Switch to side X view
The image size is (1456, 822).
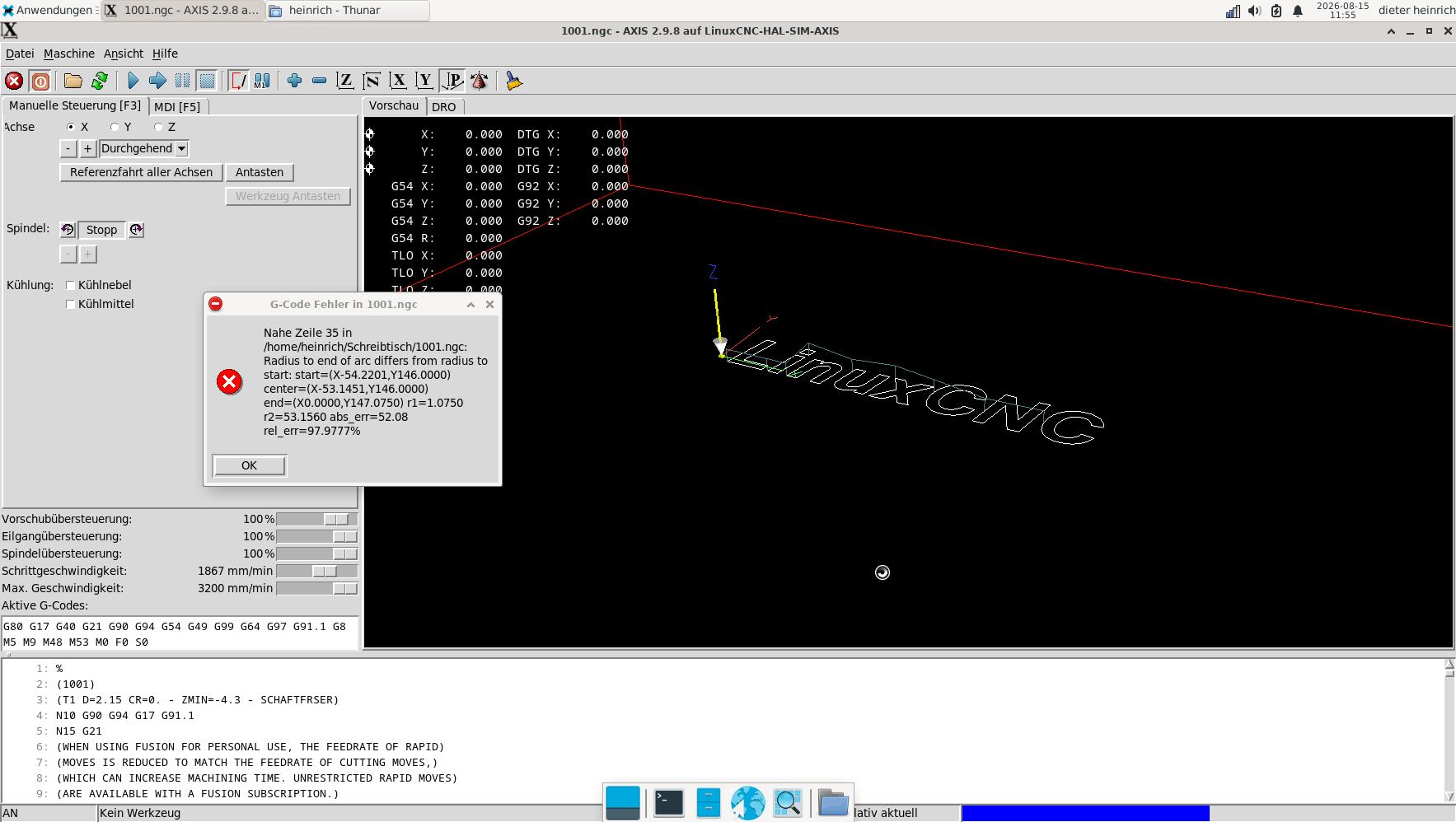(398, 81)
